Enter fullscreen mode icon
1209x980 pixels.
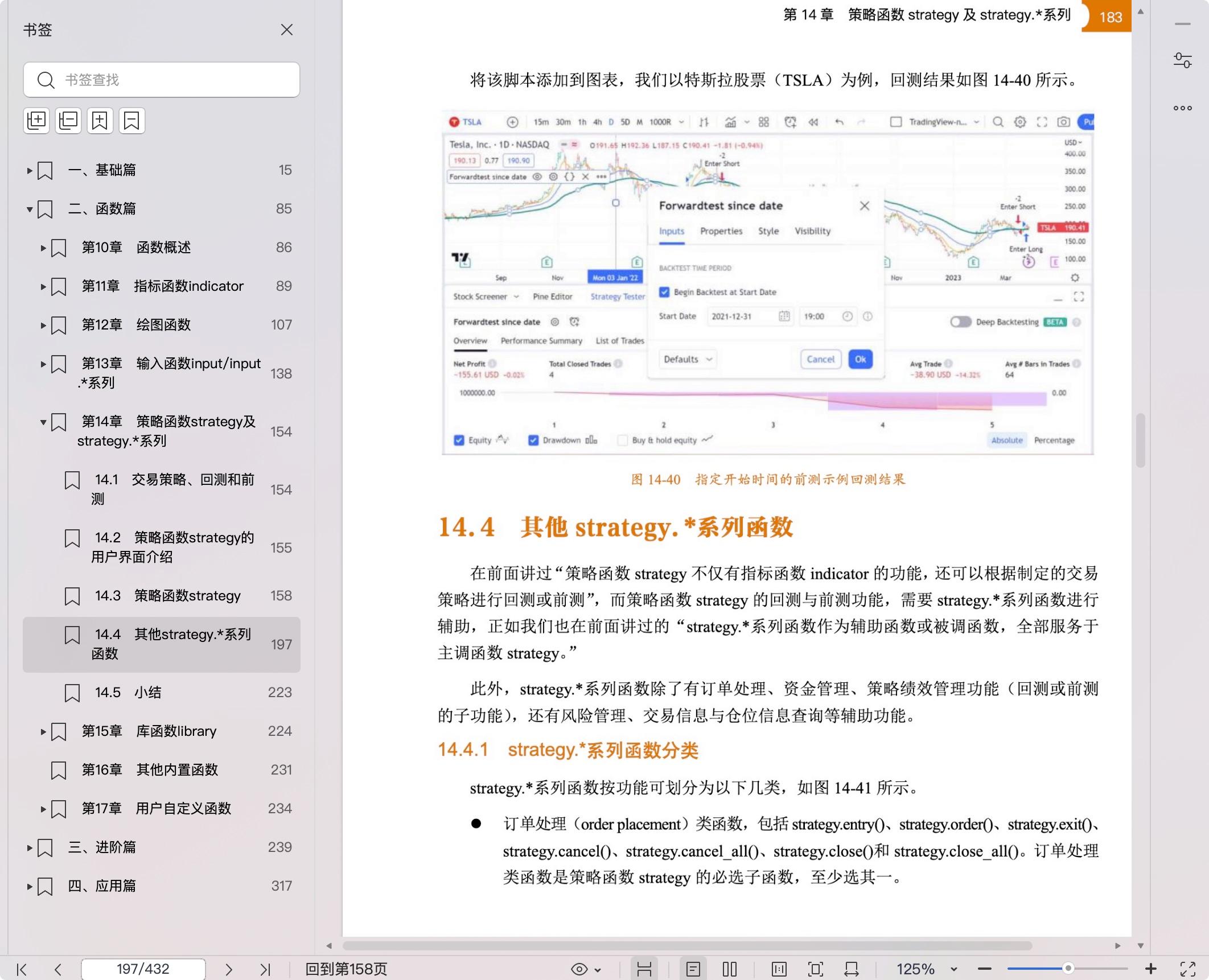click(x=1188, y=969)
